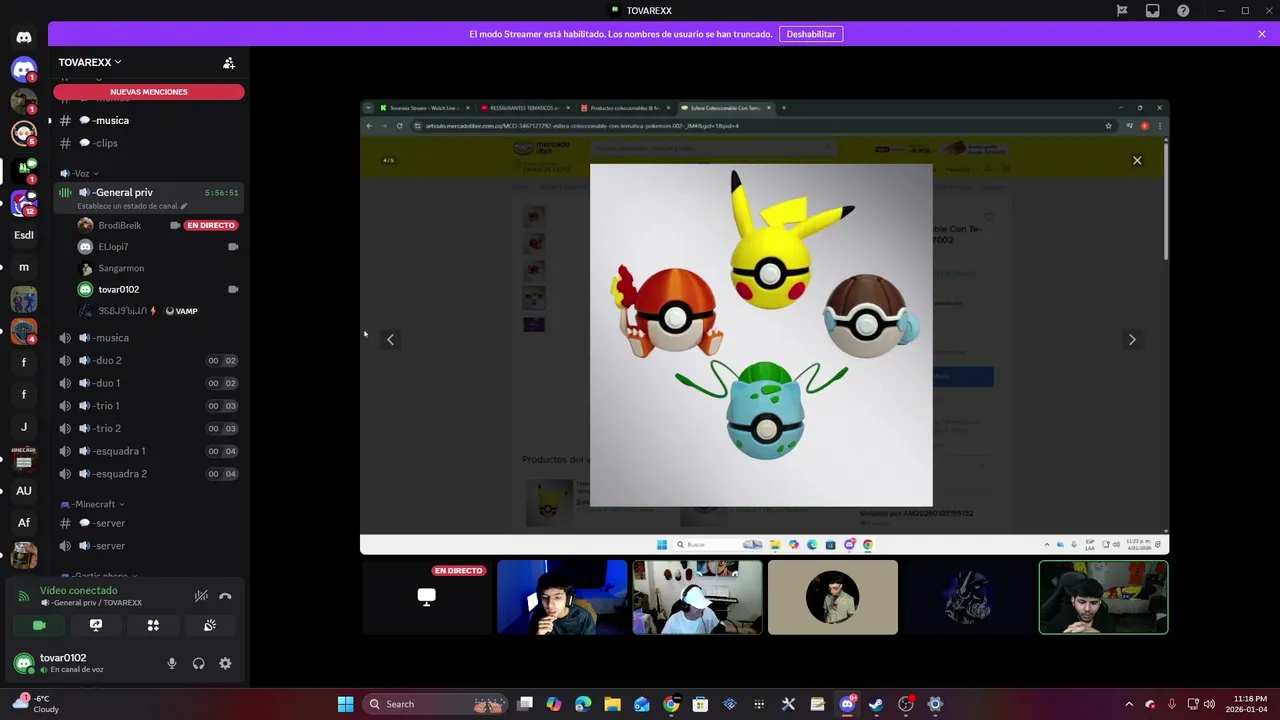Open Microsoft Edge from taskbar
Viewport: 1280px width, 720px height.
(x=583, y=704)
